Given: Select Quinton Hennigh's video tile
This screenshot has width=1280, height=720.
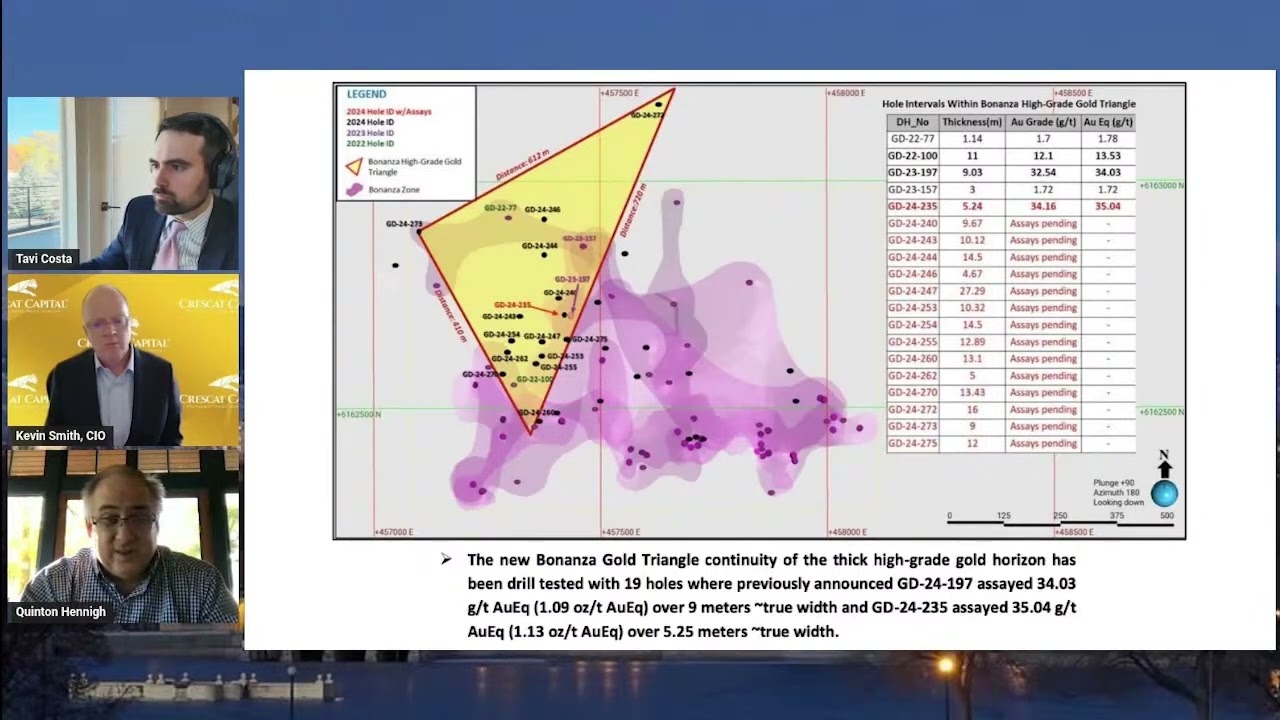Looking at the screenshot, I should (x=123, y=536).
